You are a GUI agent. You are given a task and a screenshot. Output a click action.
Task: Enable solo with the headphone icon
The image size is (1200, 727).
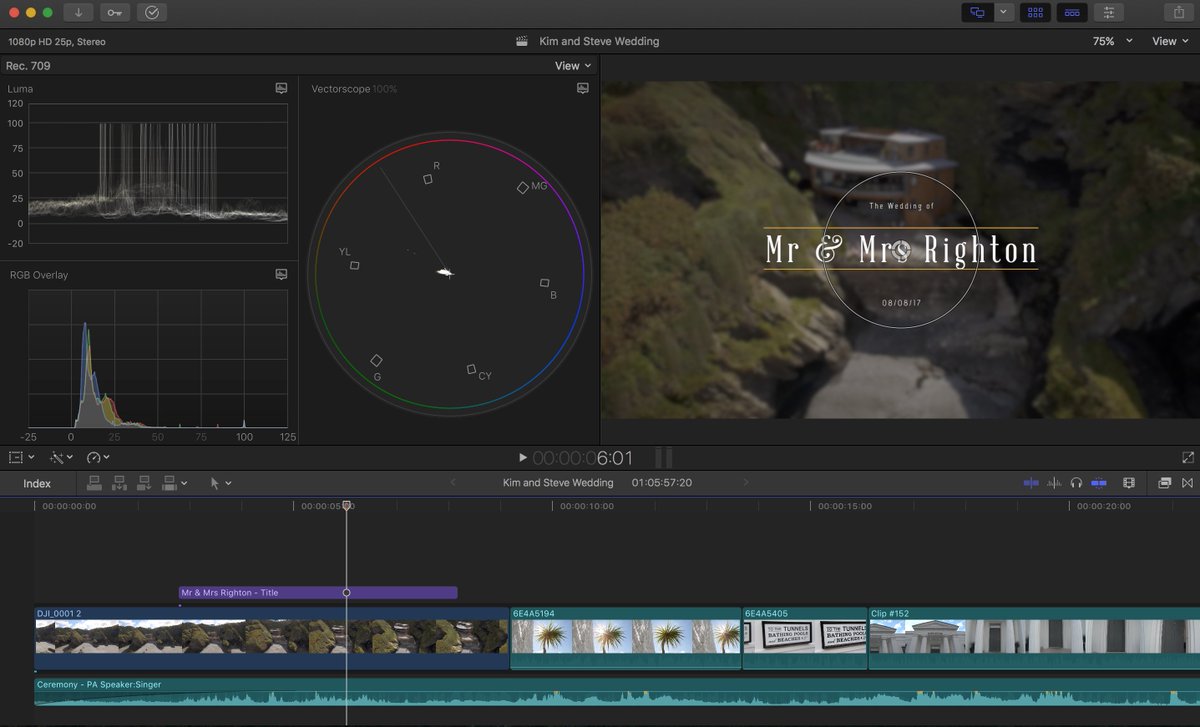(1076, 483)
